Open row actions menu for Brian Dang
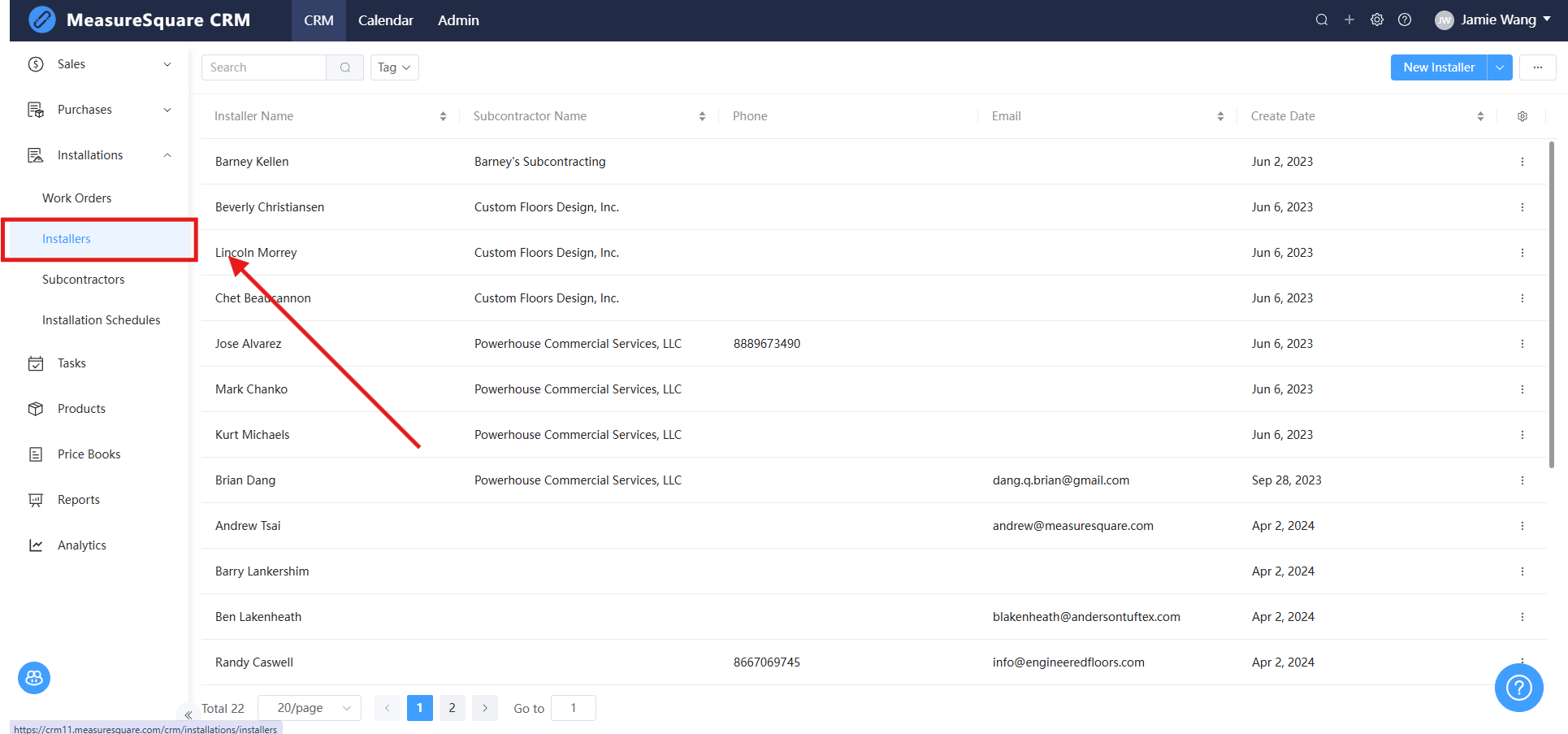This screenshot has width=1568, height=734. (x=1523, y=480)
